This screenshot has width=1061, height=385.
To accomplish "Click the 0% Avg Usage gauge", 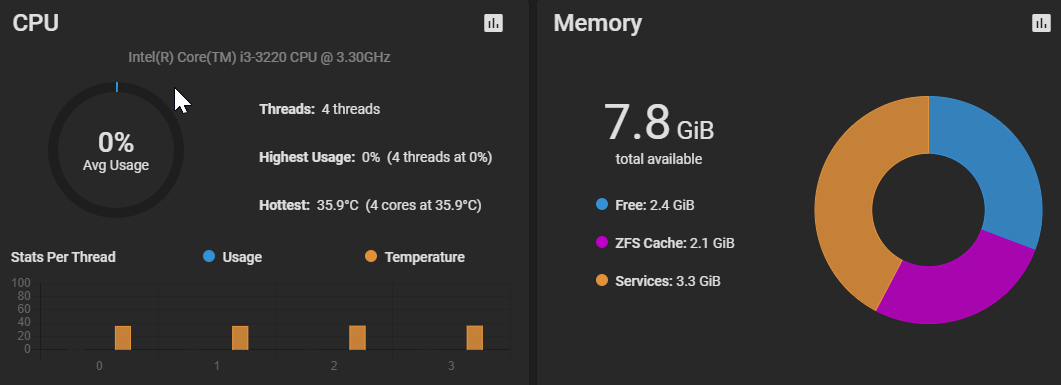I will pos(116,150).
